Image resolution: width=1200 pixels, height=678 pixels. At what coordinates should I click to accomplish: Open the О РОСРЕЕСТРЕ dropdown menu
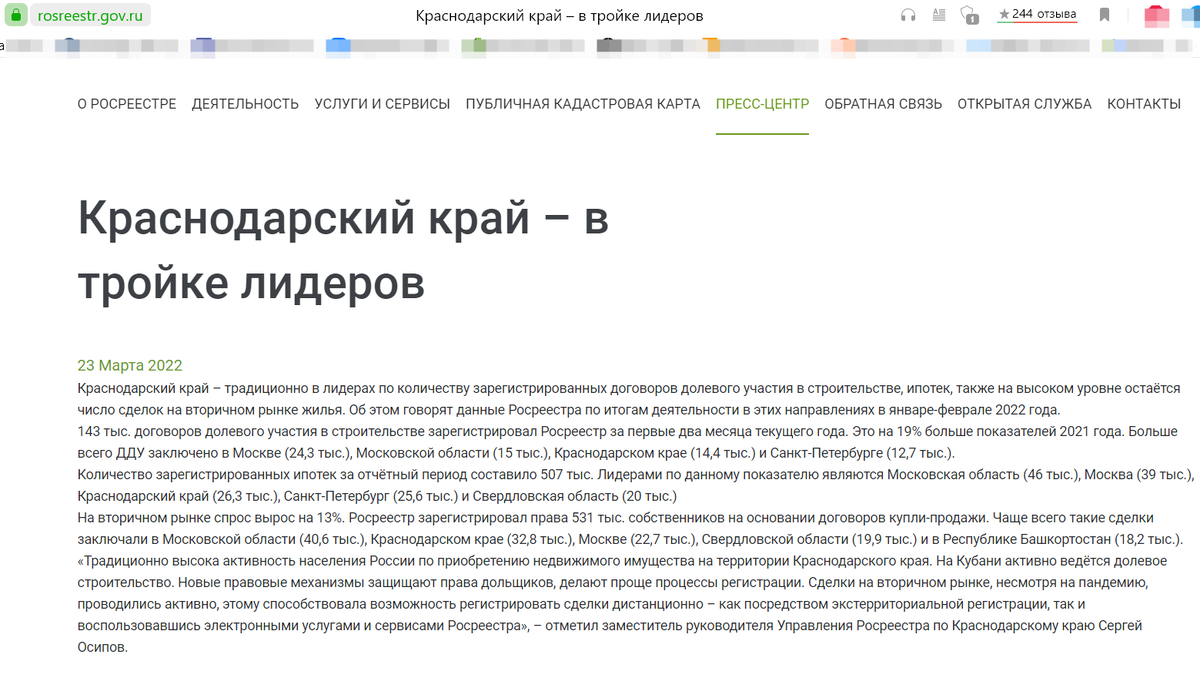point(126,103)
